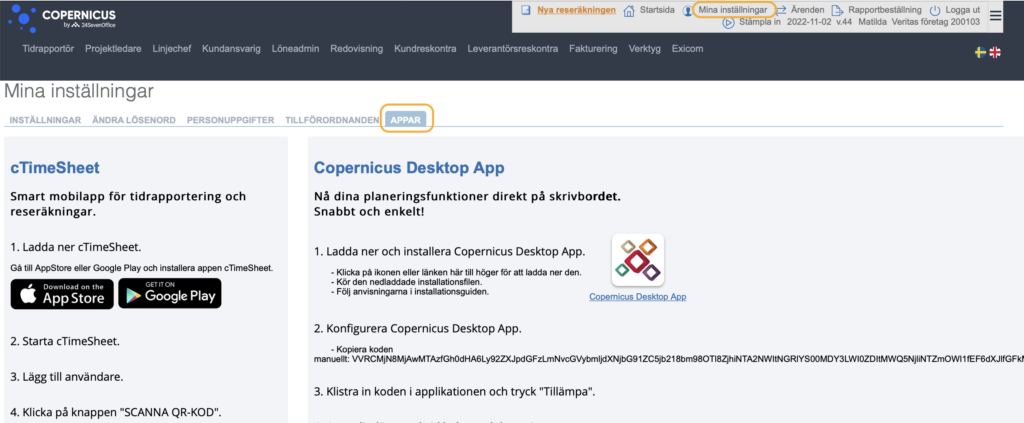Click the Copernicus Desktop App heading
The image size is (1024, 423).
pos(409,168)
